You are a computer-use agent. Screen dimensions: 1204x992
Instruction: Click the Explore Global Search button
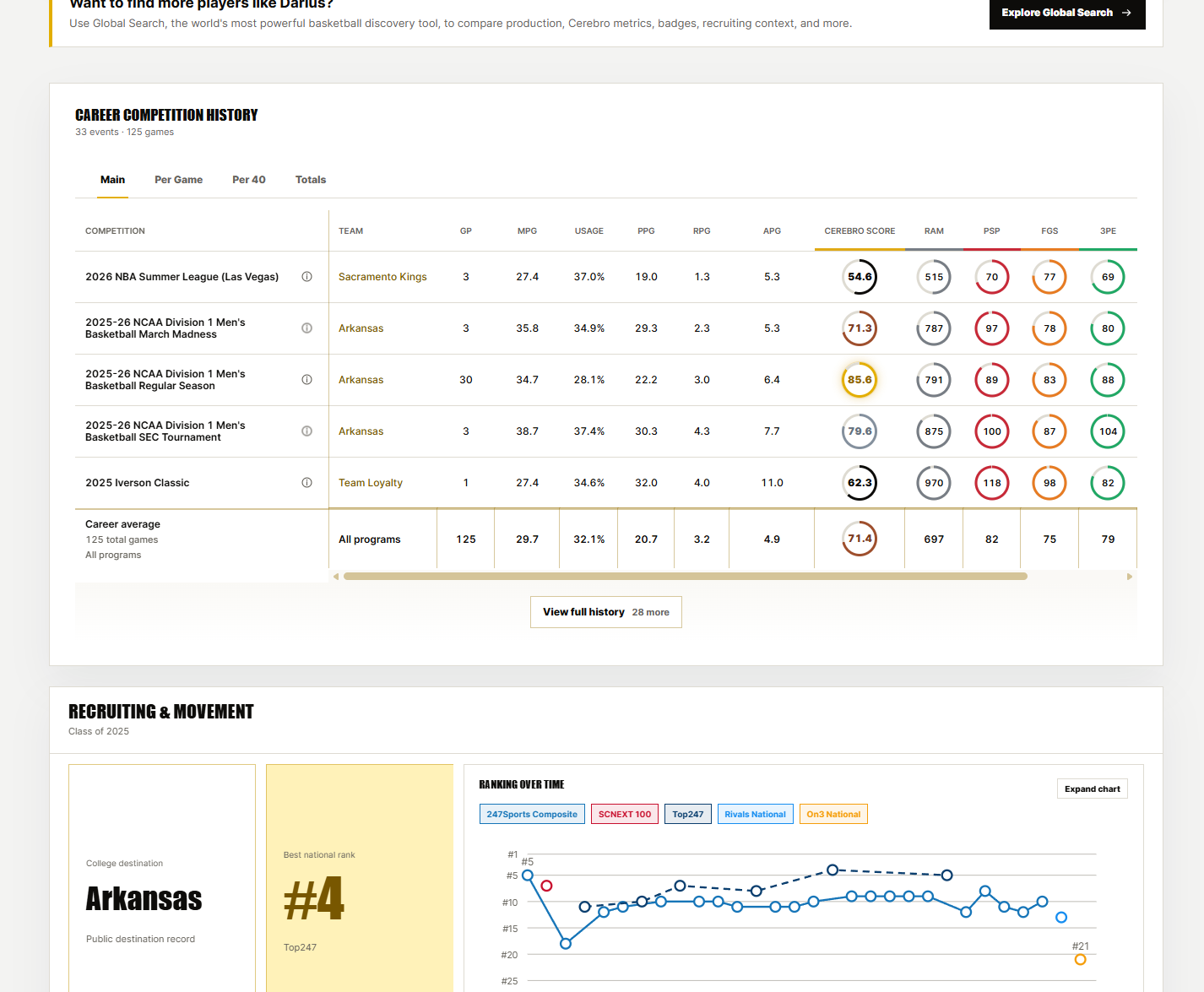1067,13
